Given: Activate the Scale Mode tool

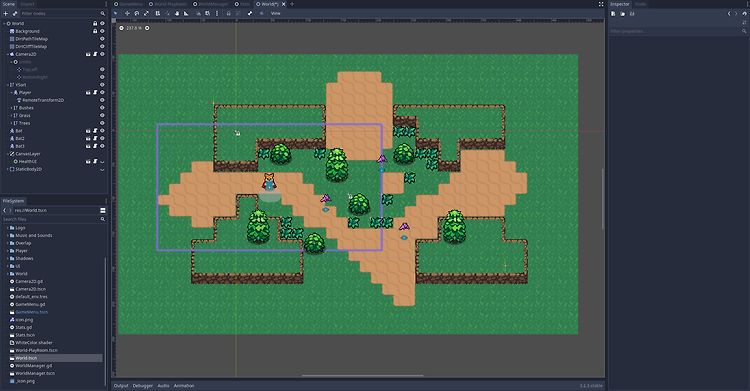Looking at the screenshot, I should (x=146, y=13).
